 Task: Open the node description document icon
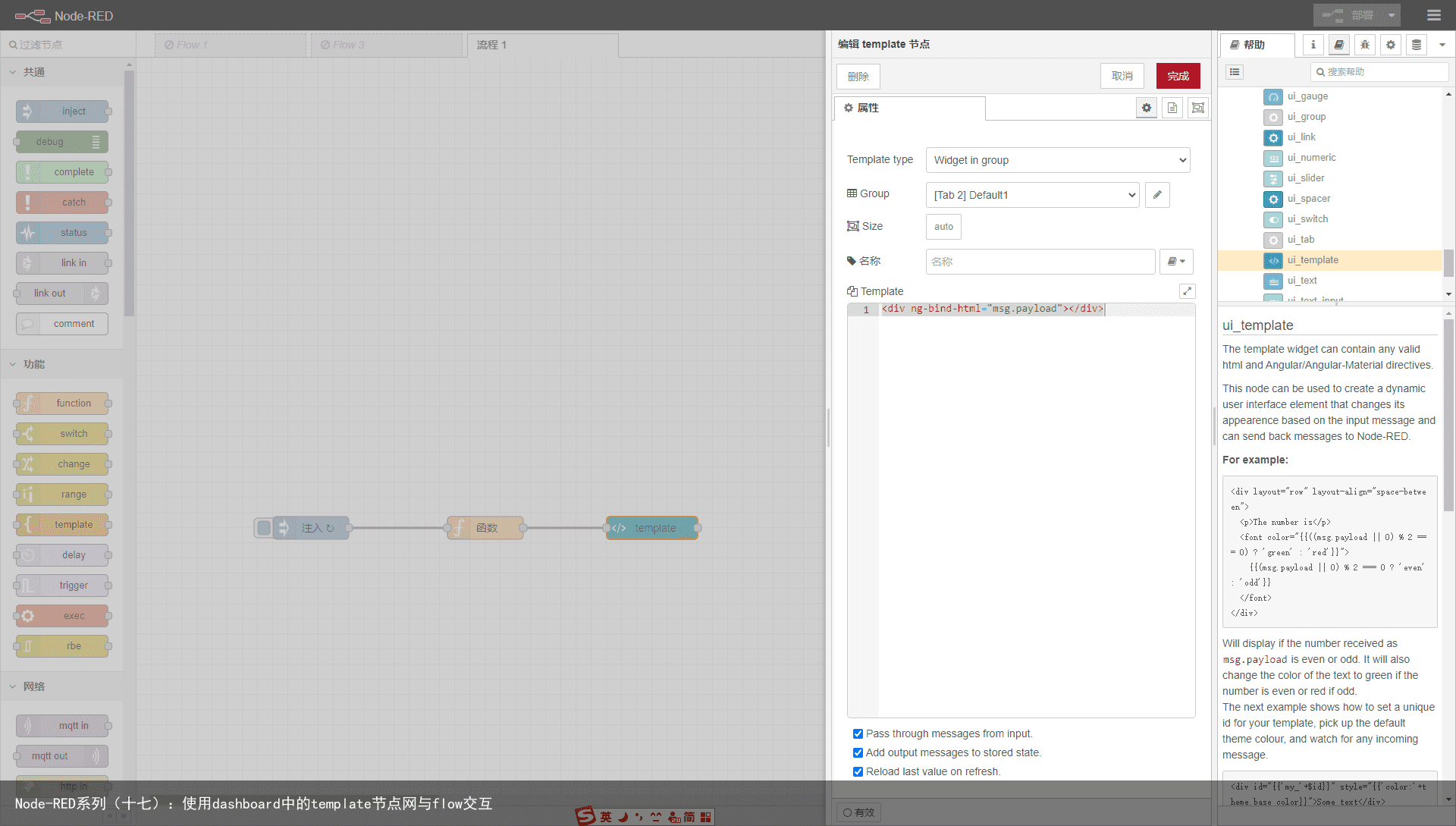click(x=1172, y=108)
